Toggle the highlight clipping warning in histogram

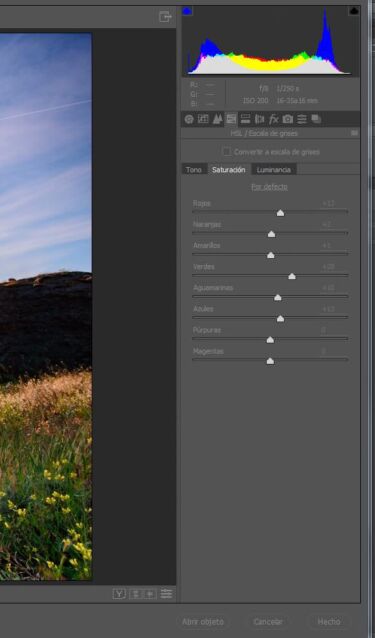click(354, 11)
